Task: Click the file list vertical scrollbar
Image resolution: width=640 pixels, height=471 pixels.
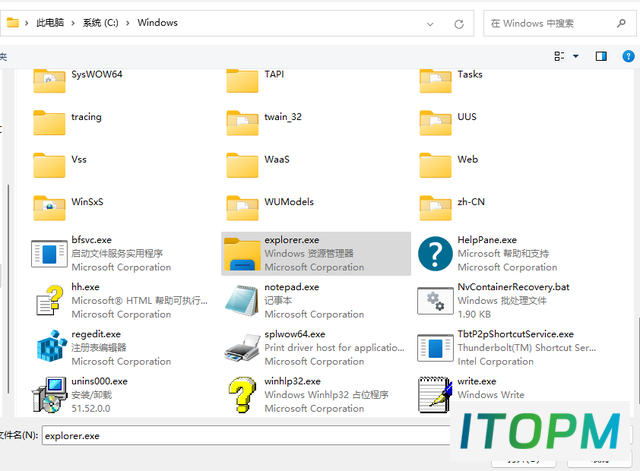Action: click(638, 359)
